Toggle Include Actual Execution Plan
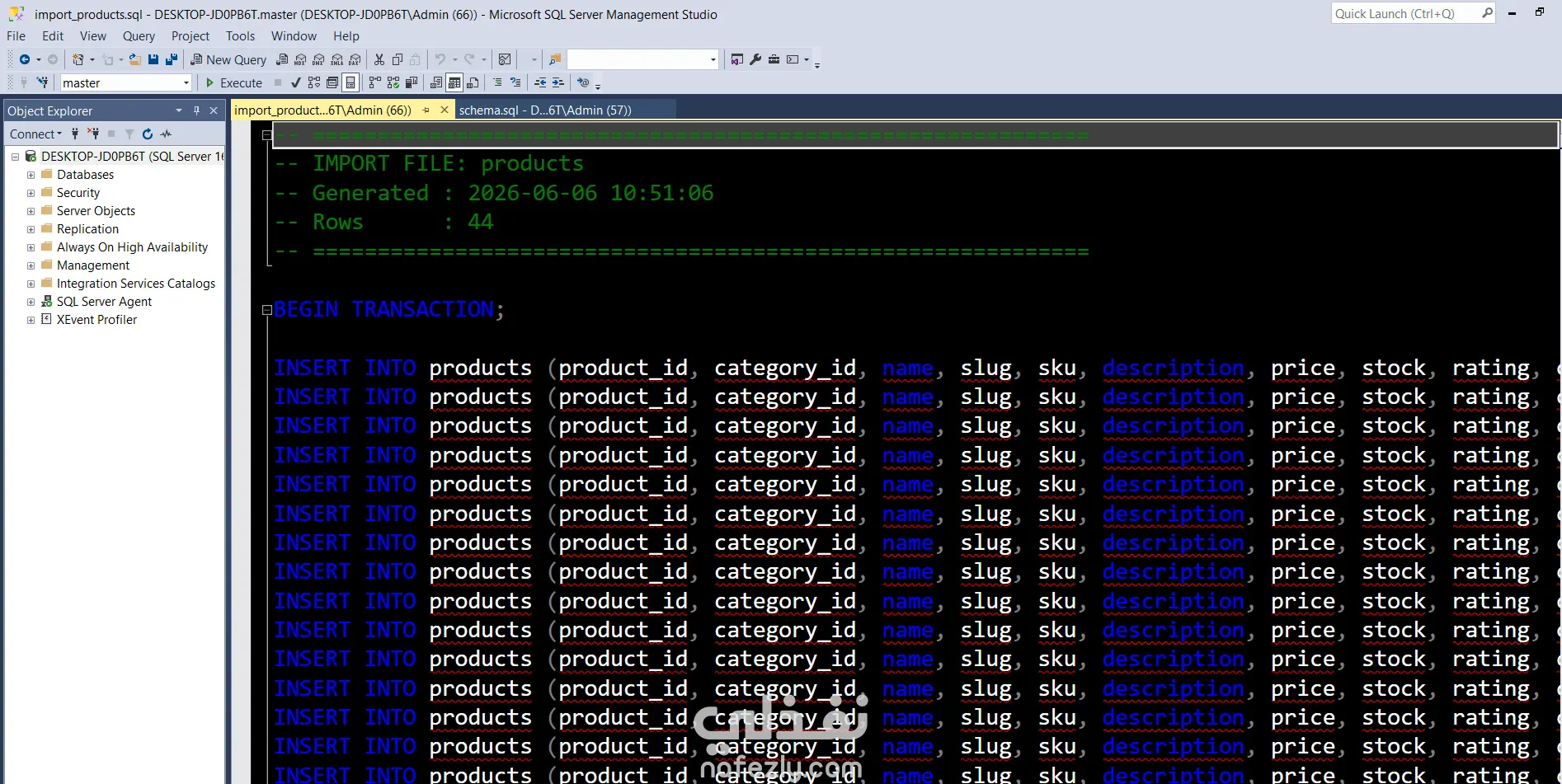 pos(375,82)
